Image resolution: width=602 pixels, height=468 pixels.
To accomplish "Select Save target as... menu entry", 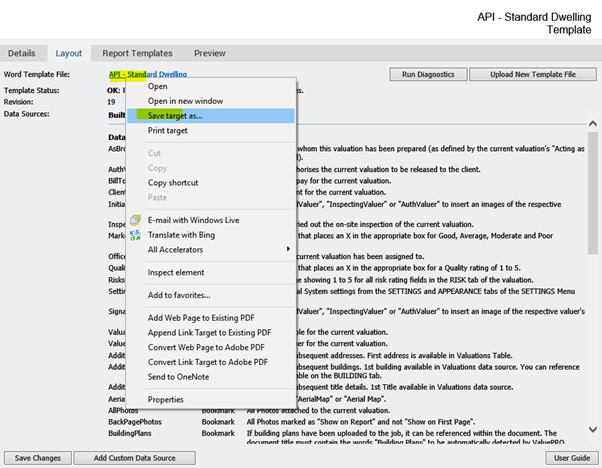I will click(211, 116).
